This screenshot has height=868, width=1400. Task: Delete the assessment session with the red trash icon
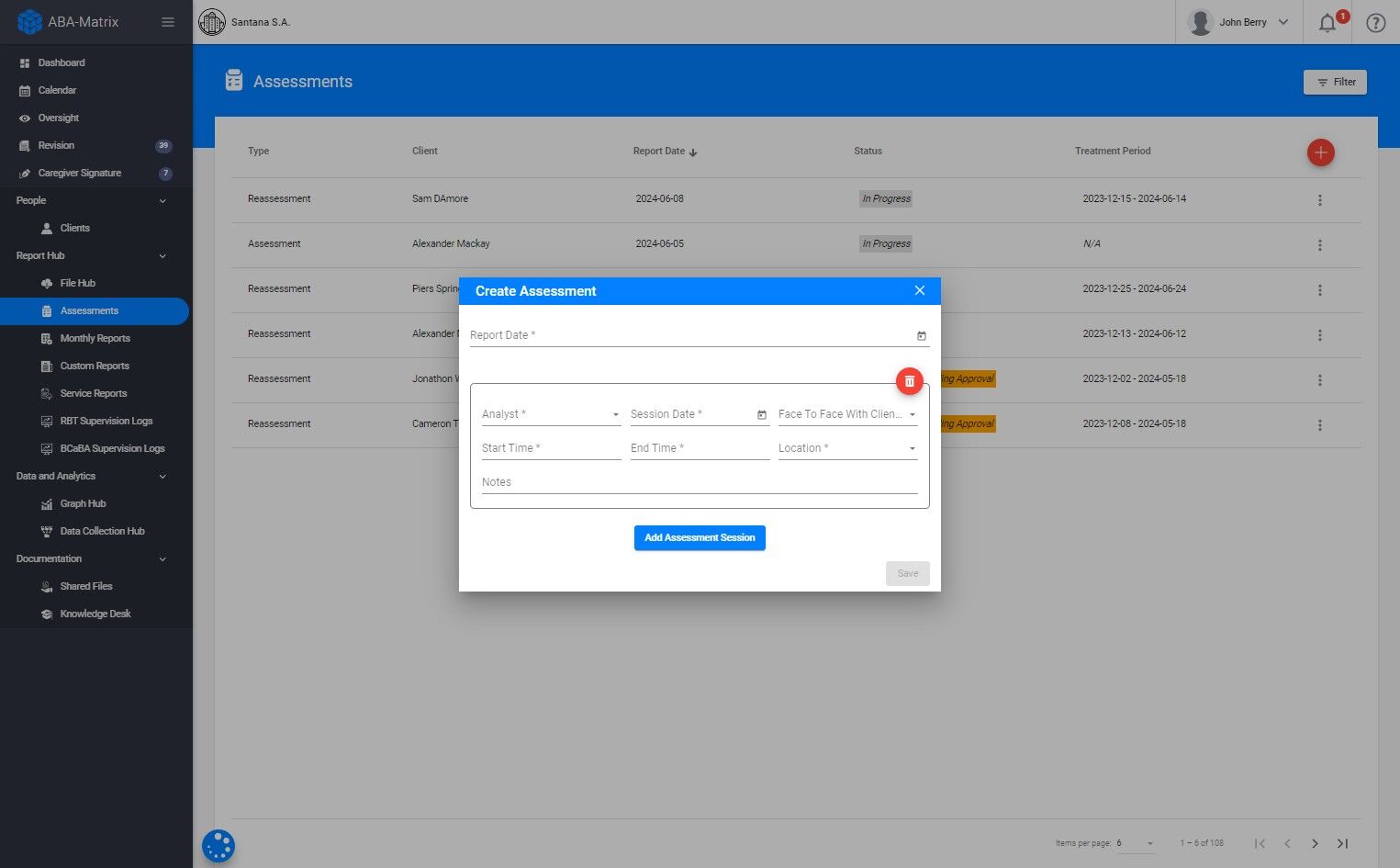coord(909,381)
